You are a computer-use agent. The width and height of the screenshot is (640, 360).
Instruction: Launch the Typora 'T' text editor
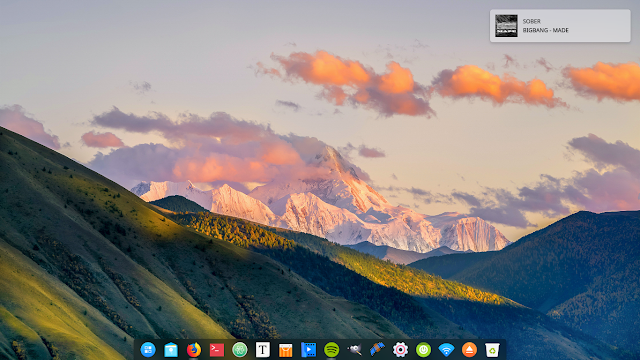coord(262,350)
